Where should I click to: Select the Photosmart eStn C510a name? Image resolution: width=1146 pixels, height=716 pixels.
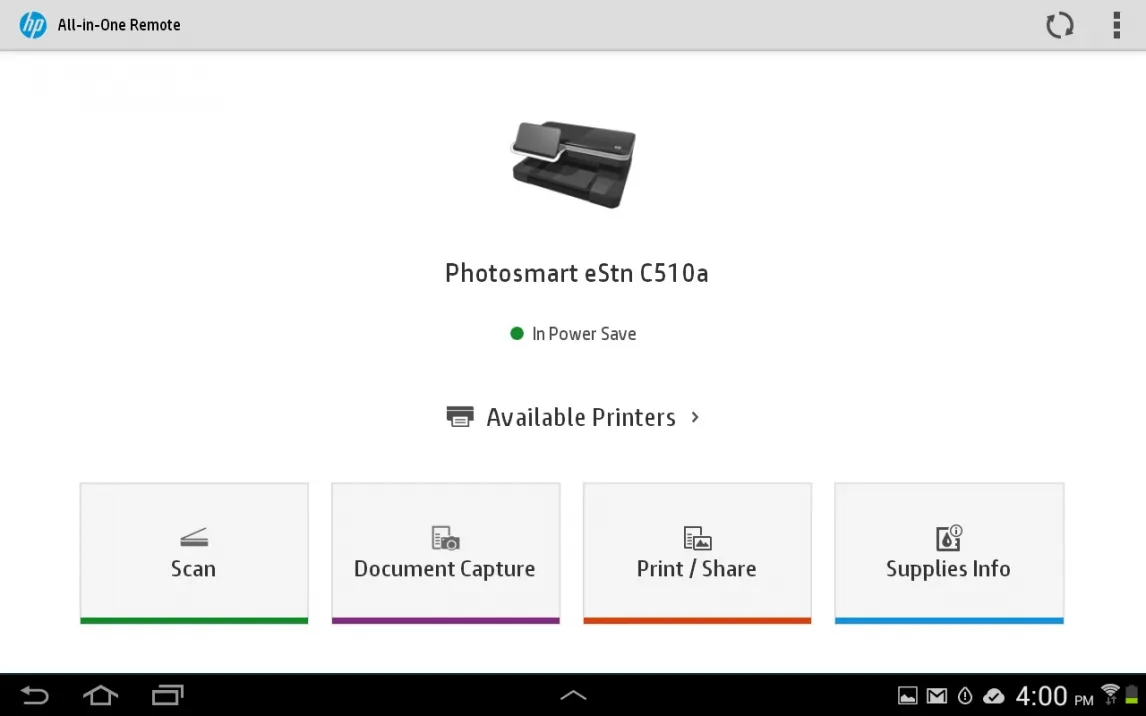tap(576, 273)
